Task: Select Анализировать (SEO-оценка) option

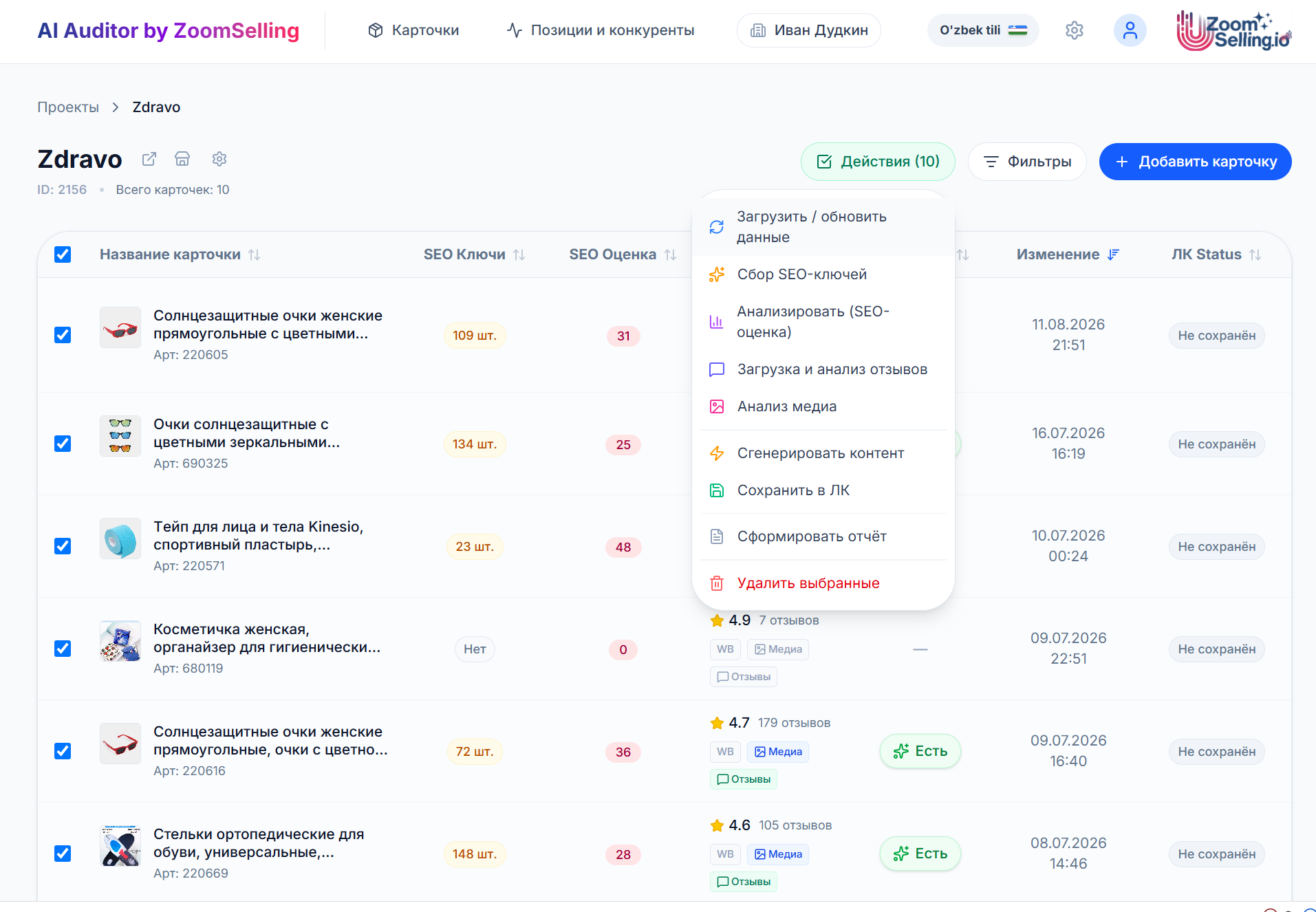Action: point(823,322)
